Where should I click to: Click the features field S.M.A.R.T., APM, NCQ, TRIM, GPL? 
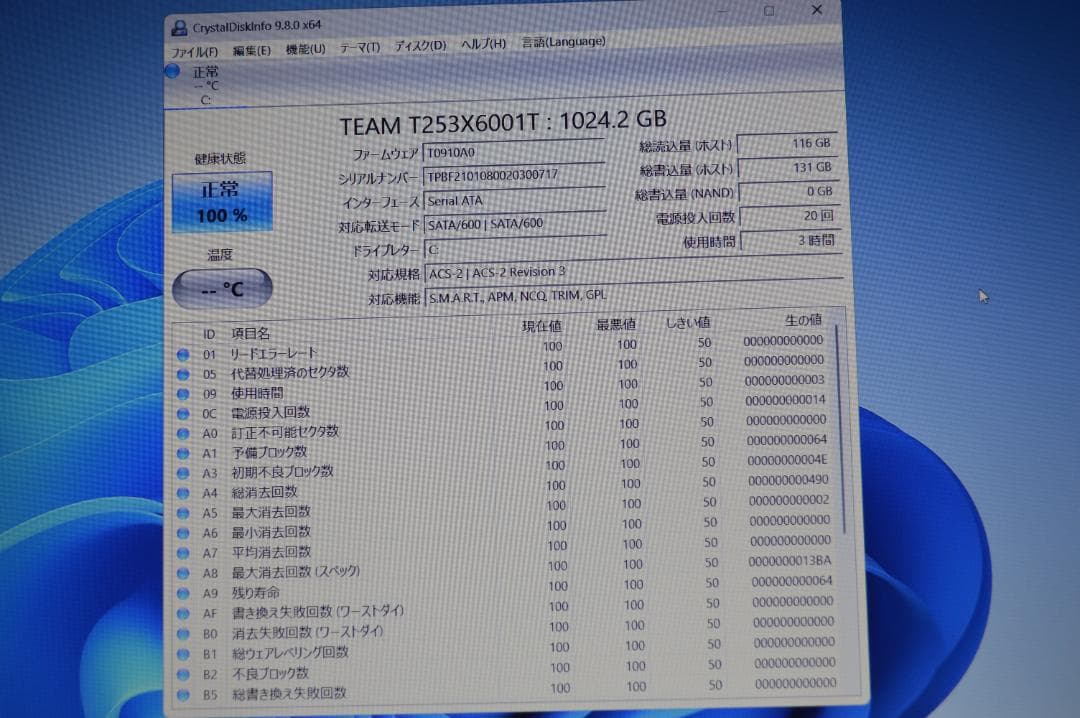click(x=634, y=295)
